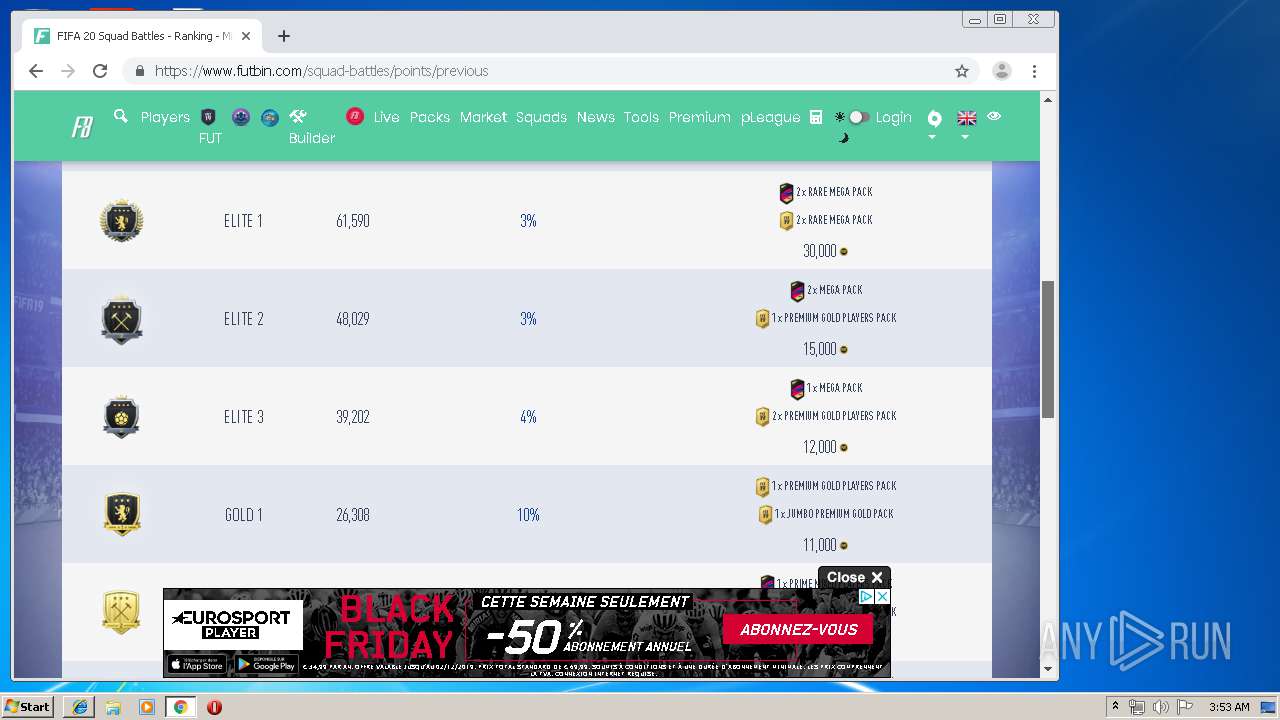Go back to the previous page
The width and height of the screenshot is (1280, 720).
[36, 71]
